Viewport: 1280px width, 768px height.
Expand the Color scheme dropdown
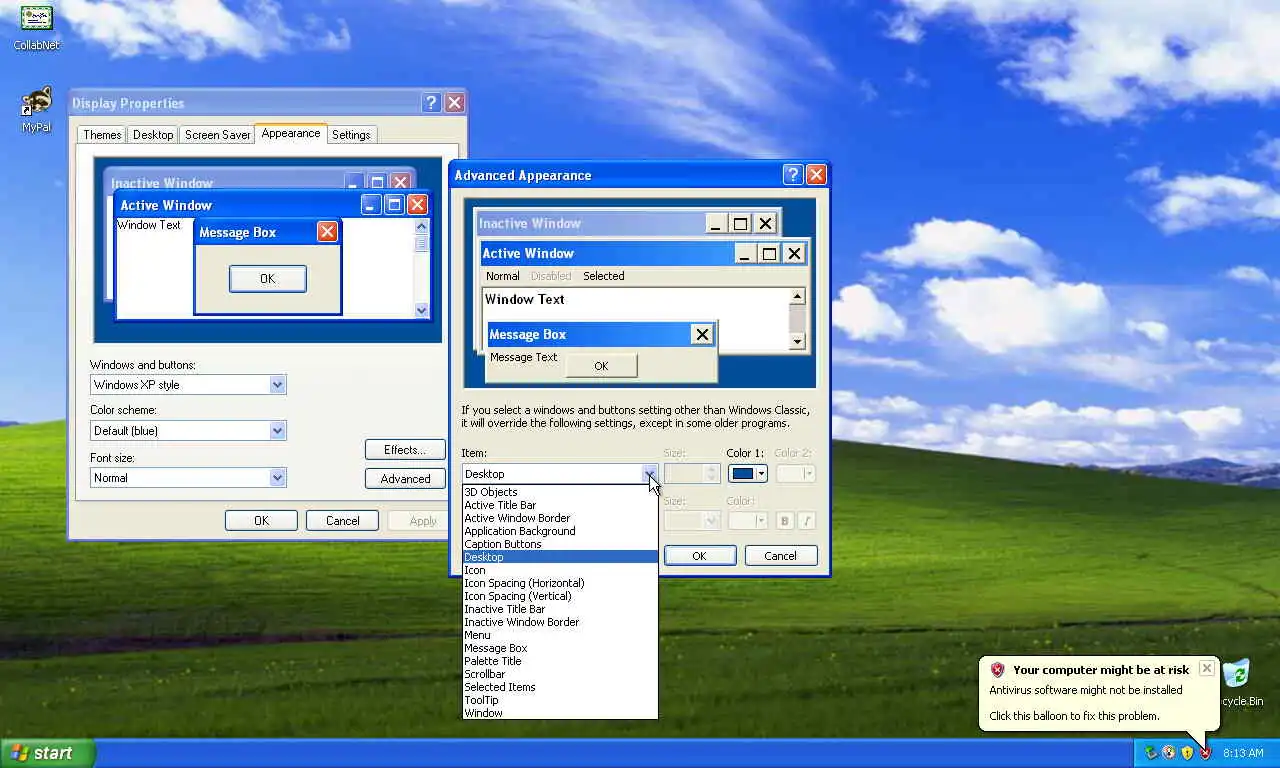click(x=277, y=430)
